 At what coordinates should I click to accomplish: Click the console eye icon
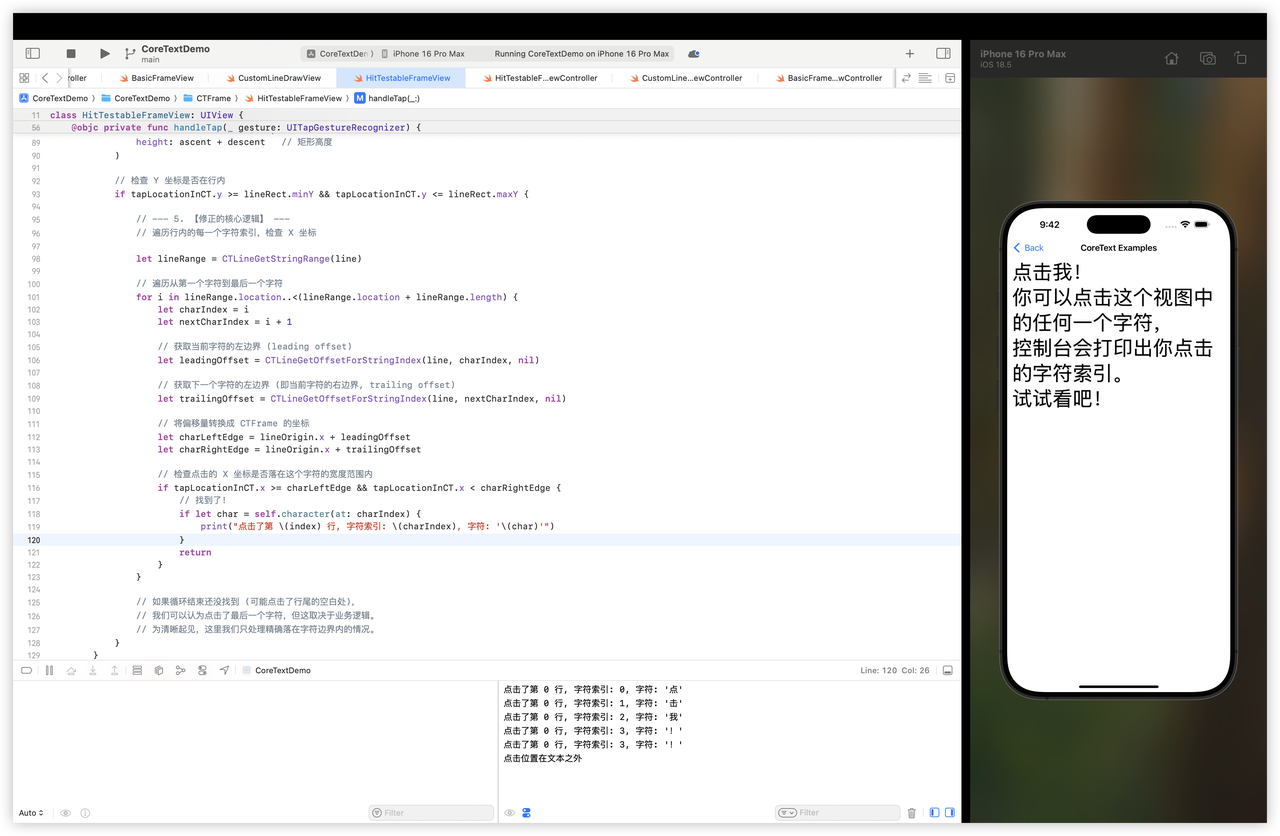pyautogui.click(x=509, y=813)
